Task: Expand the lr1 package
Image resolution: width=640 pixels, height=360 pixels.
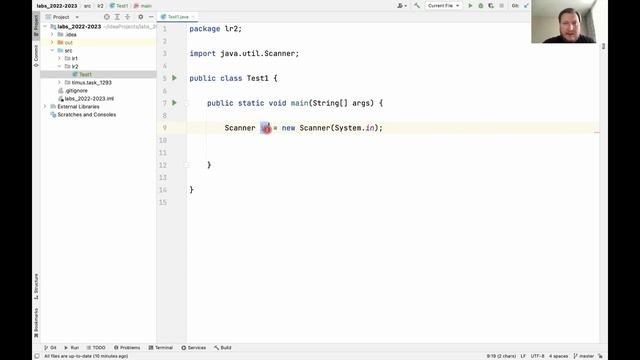Action: click(60, 58)
